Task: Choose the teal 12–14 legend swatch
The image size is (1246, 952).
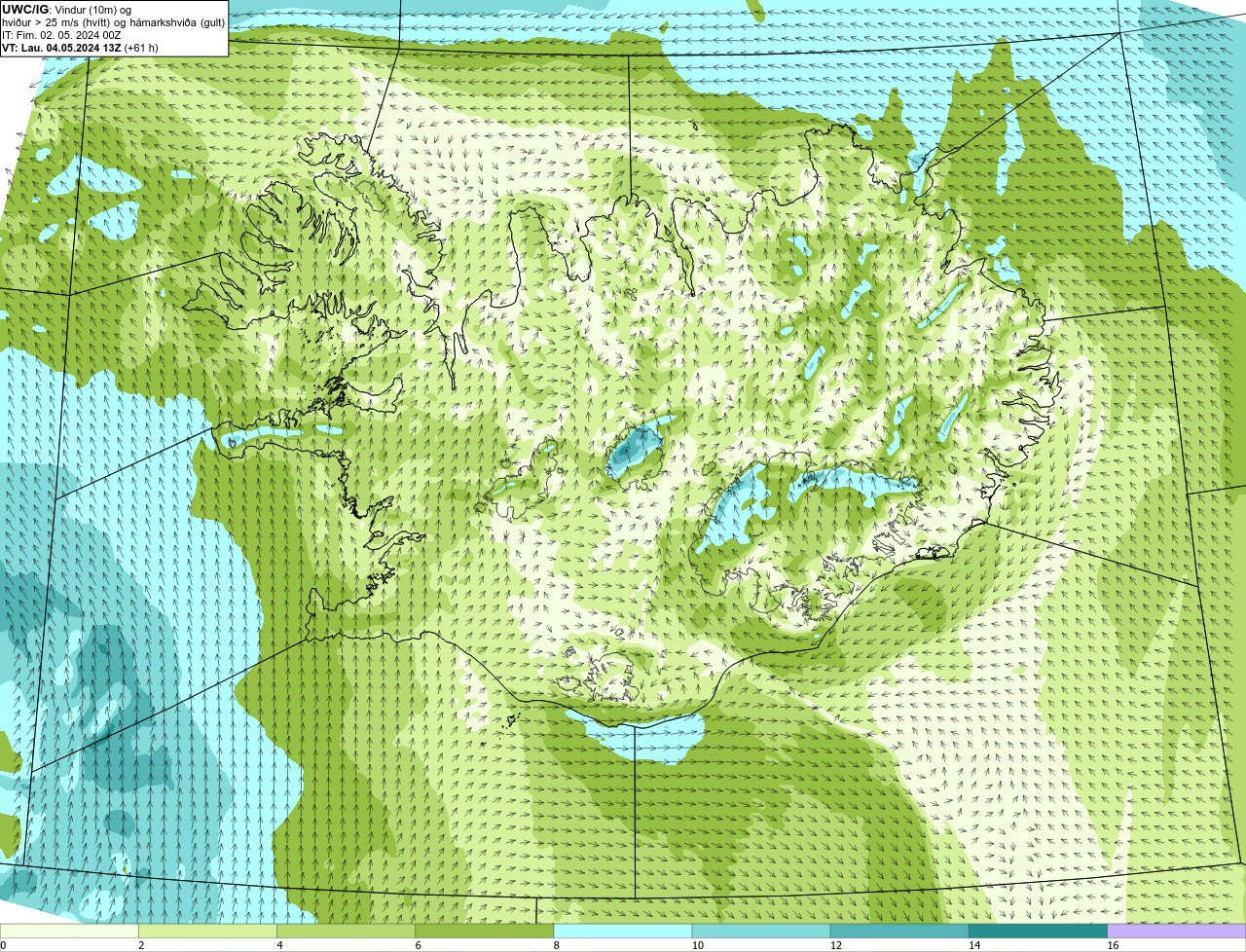Action: click(x=899, y=931)
